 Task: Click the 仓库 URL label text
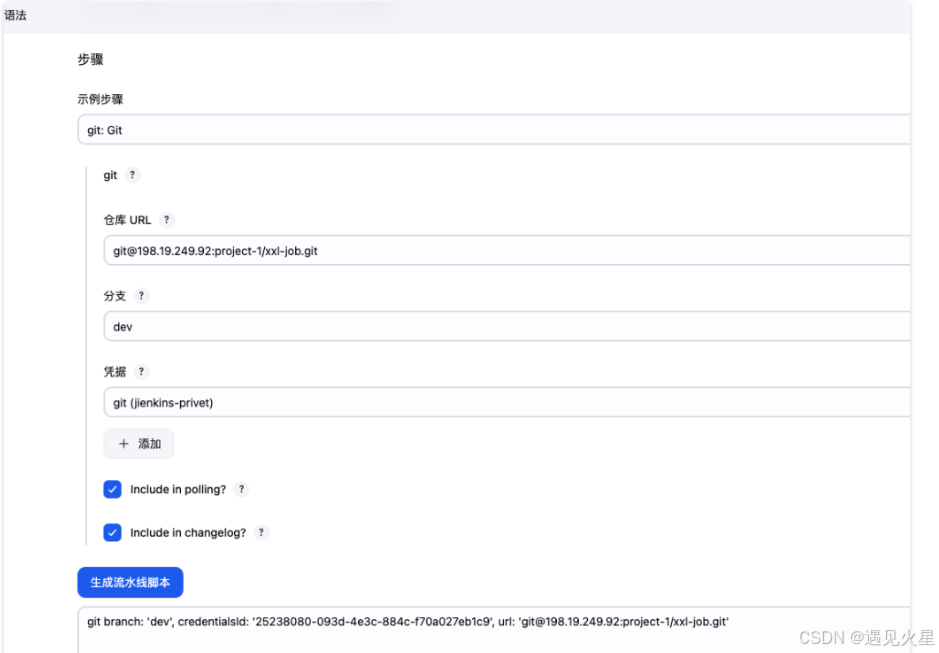tap(127, 220)
